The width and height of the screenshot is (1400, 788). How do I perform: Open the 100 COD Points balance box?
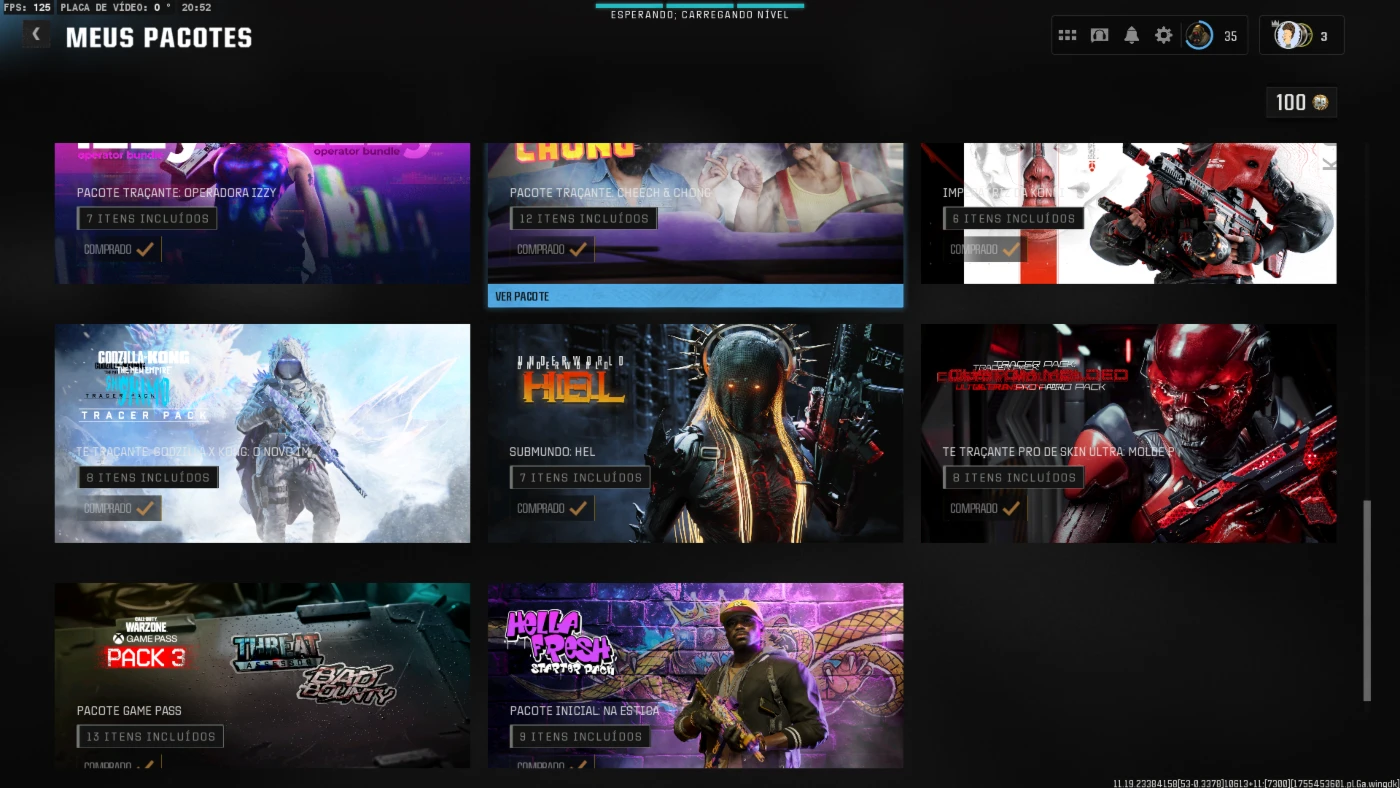(1301, 102)
